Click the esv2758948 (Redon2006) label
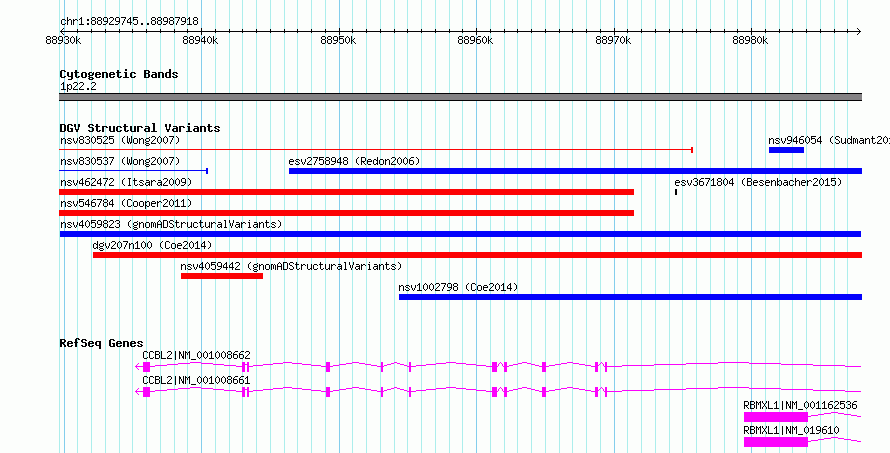This screenshot has width=890, height=453. 354,161
